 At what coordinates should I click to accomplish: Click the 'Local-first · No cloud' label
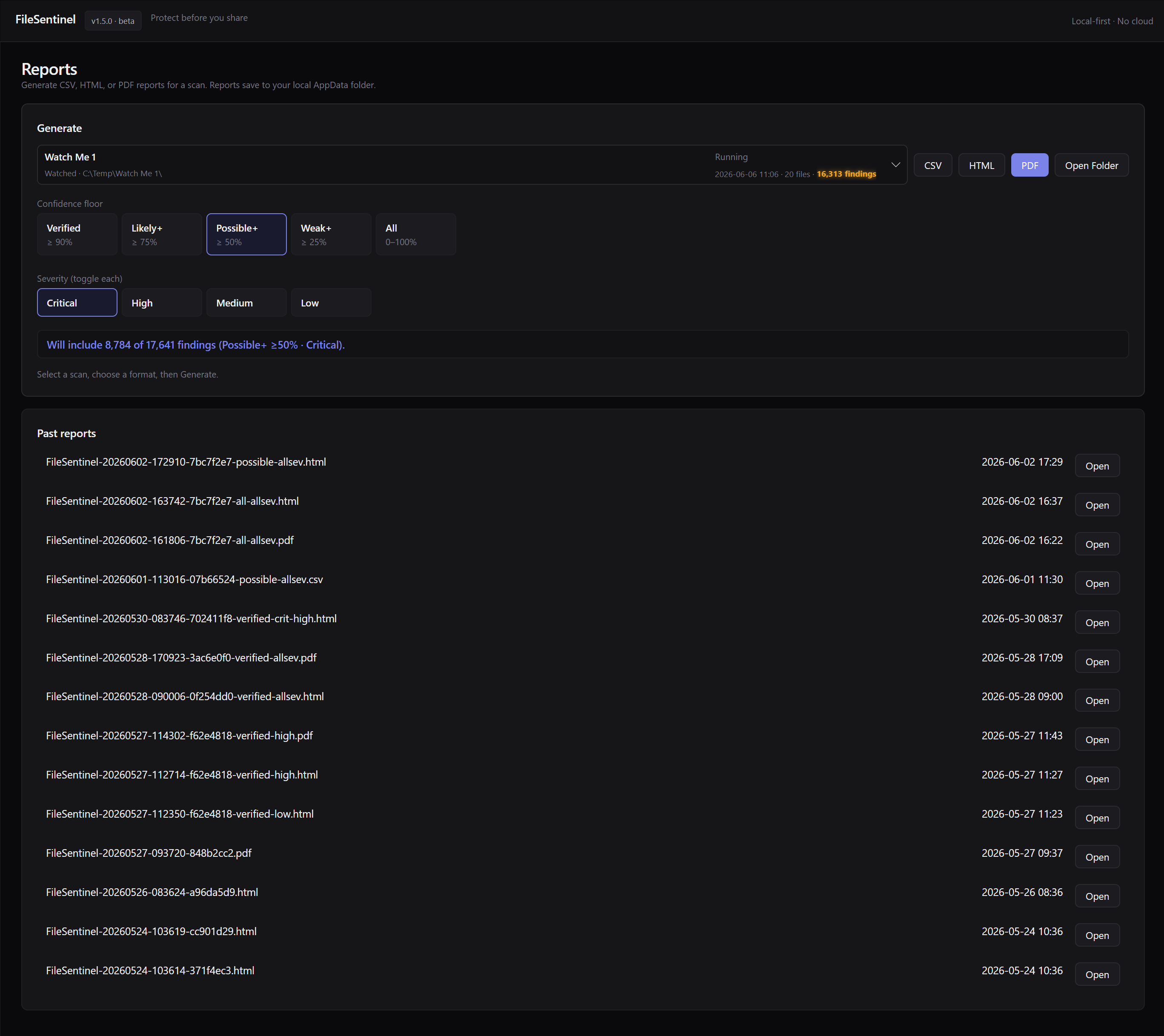tap(1112, 21)
